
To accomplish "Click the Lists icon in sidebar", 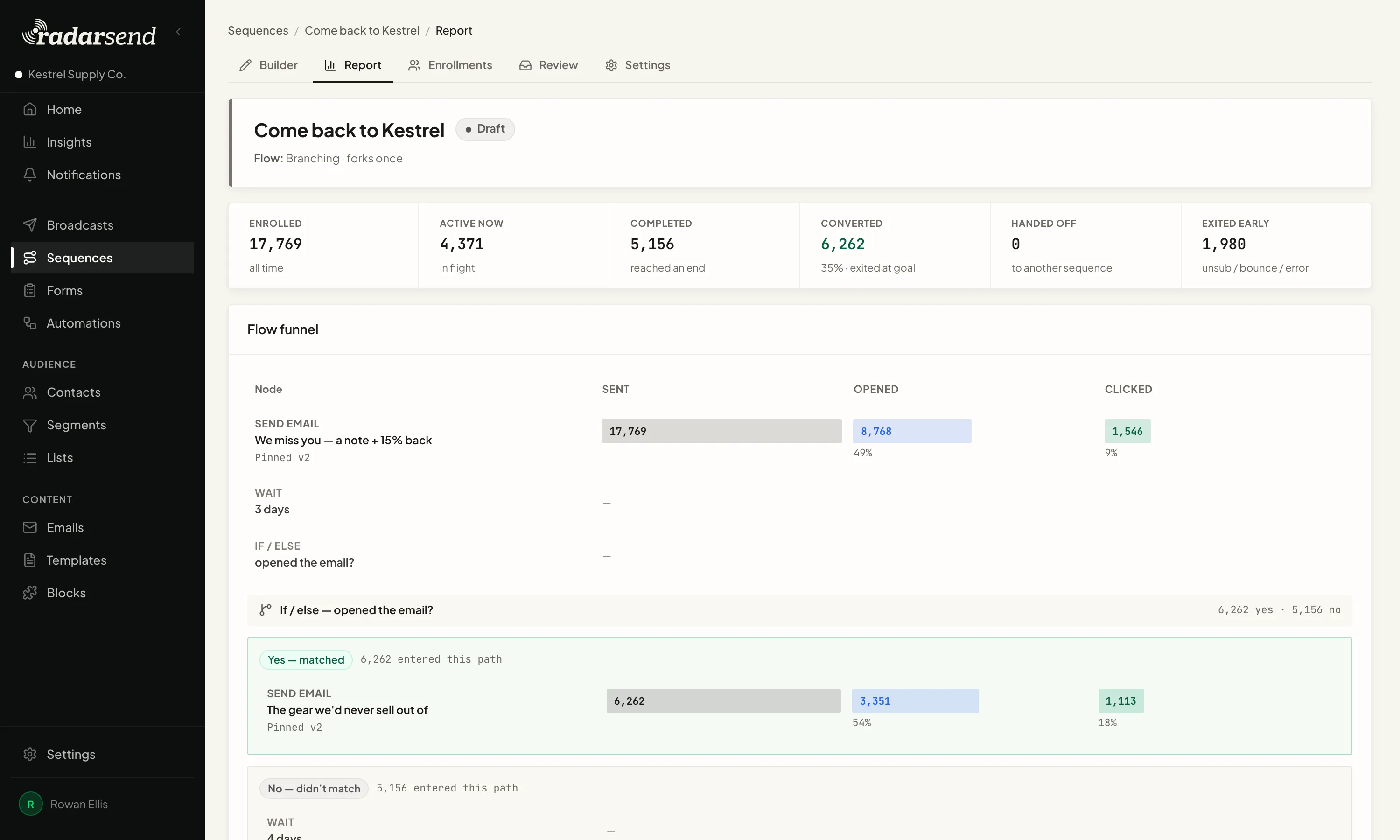I will [x=30, y=457].
